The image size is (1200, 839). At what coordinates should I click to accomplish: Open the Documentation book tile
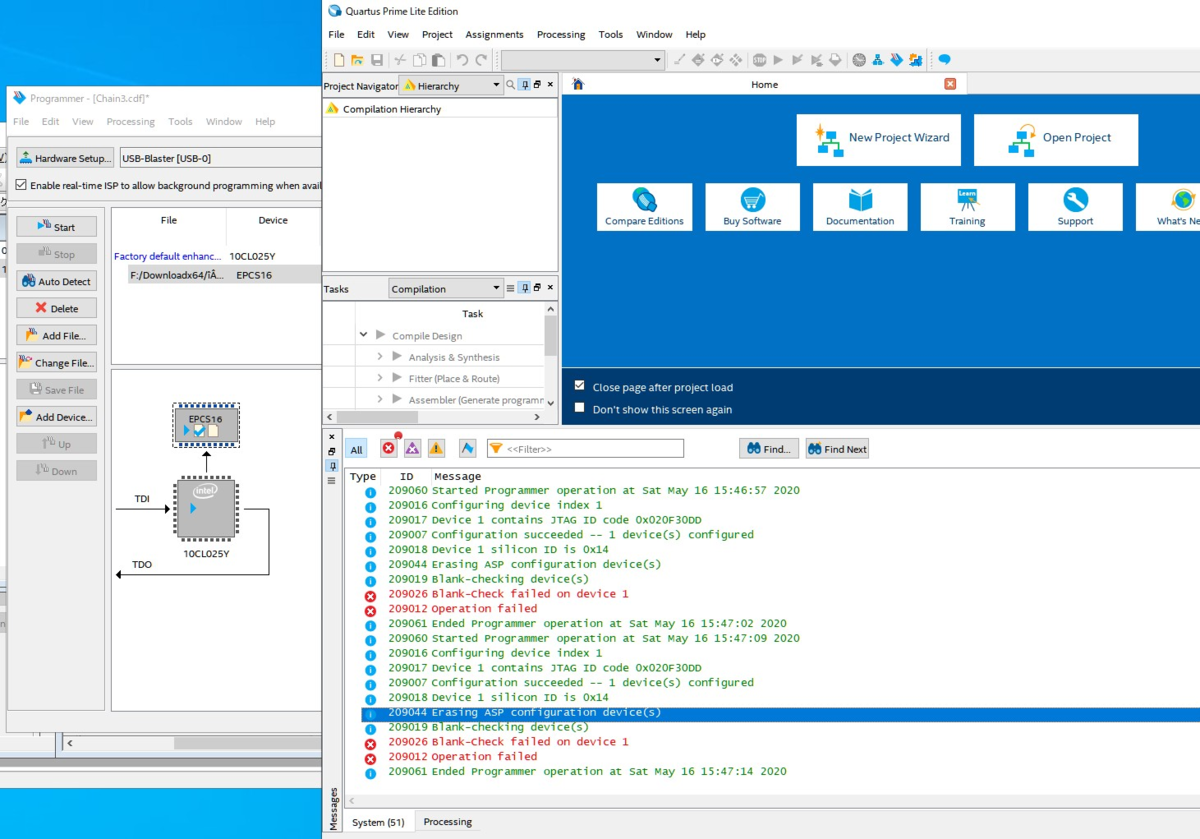(860, 207)
